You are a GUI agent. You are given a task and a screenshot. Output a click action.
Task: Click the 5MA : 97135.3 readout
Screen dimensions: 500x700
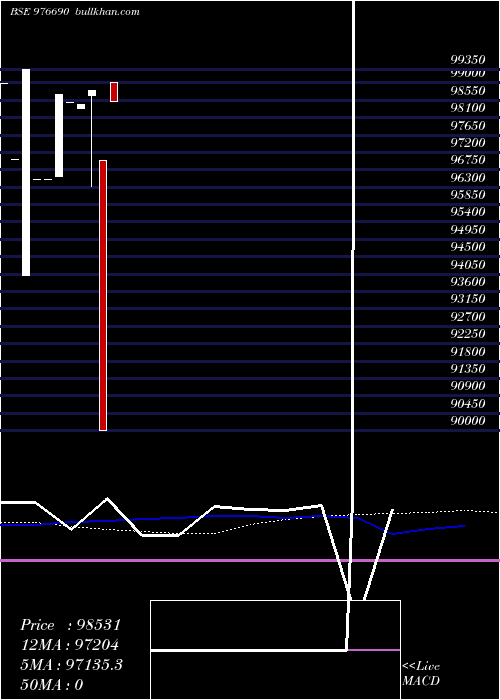pos(71,665)
